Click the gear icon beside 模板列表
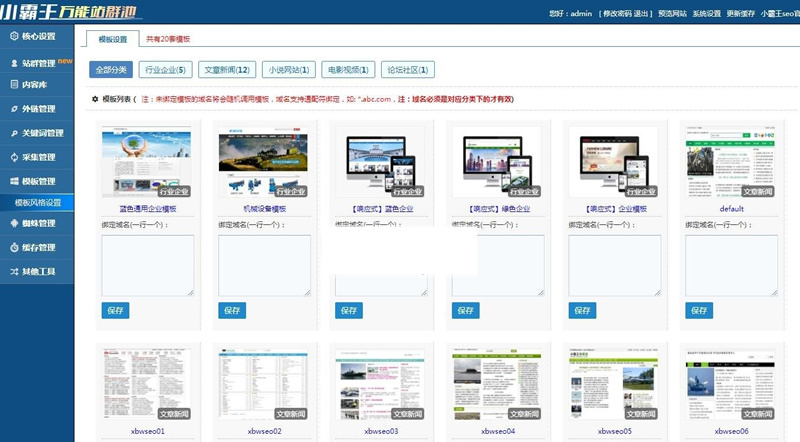Viewport: 800px width, 442px height. pos(95,99)
